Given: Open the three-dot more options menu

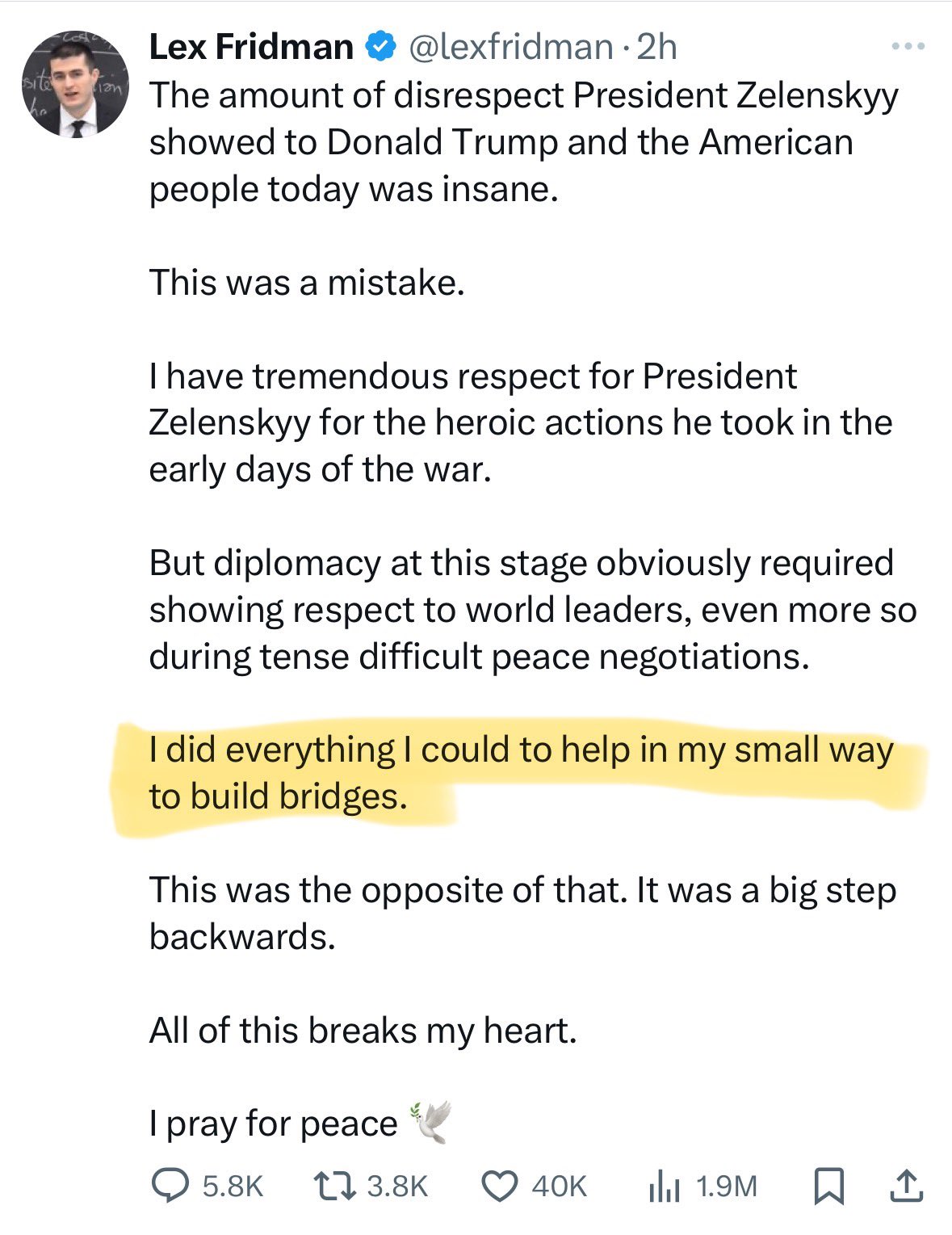Looking at the screenshot, I should pyautogui.click(x=908, y=47).
